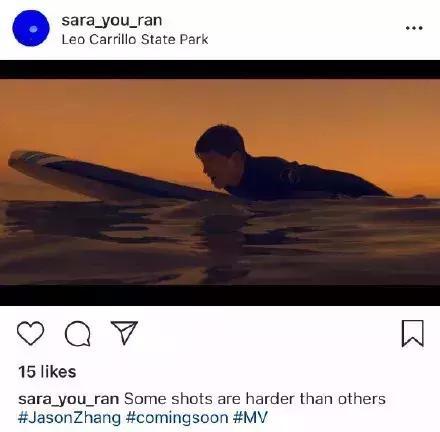Open the Leo Carrillo State Park location

[x=135, y=39]
